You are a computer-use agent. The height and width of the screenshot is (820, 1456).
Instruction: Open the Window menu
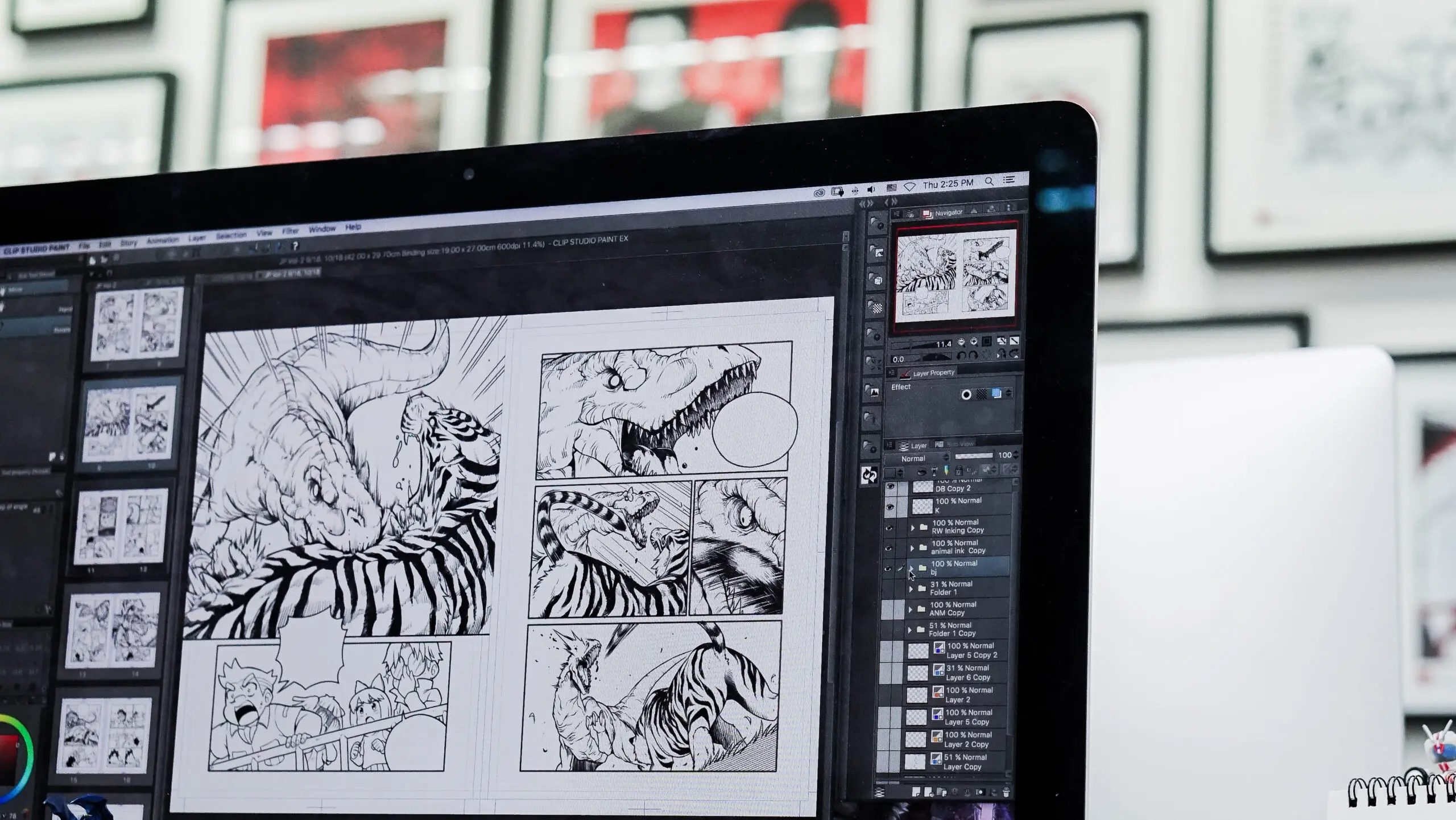click(322, 229)
